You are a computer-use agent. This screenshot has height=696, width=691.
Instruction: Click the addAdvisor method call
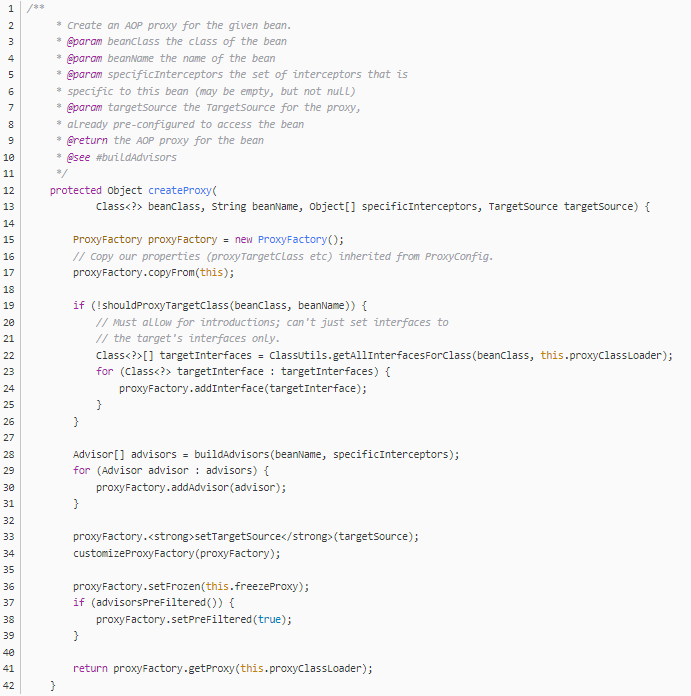(x=191, y=487)
